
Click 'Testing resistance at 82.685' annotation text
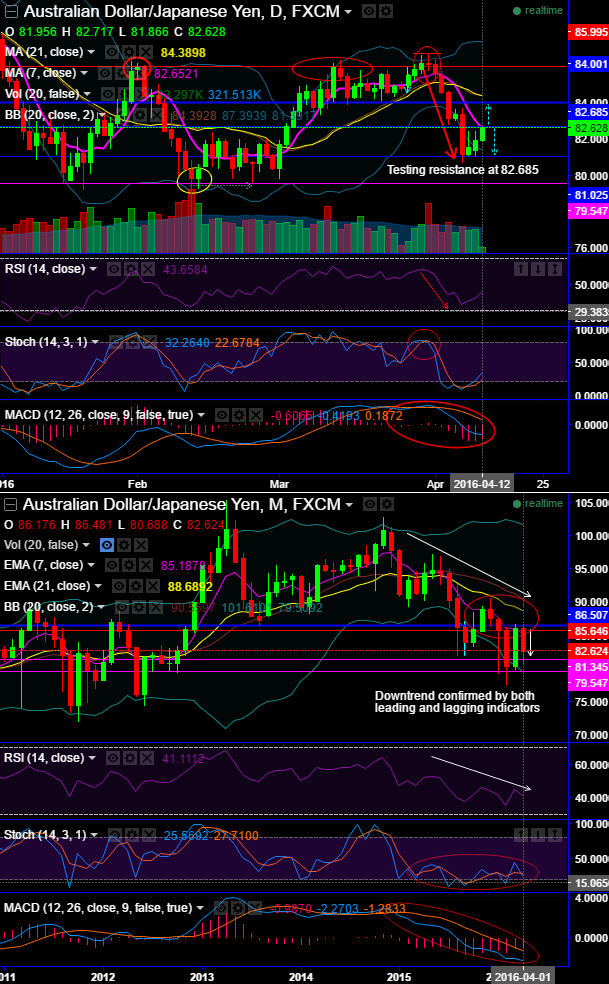click(x=463, y=170)
